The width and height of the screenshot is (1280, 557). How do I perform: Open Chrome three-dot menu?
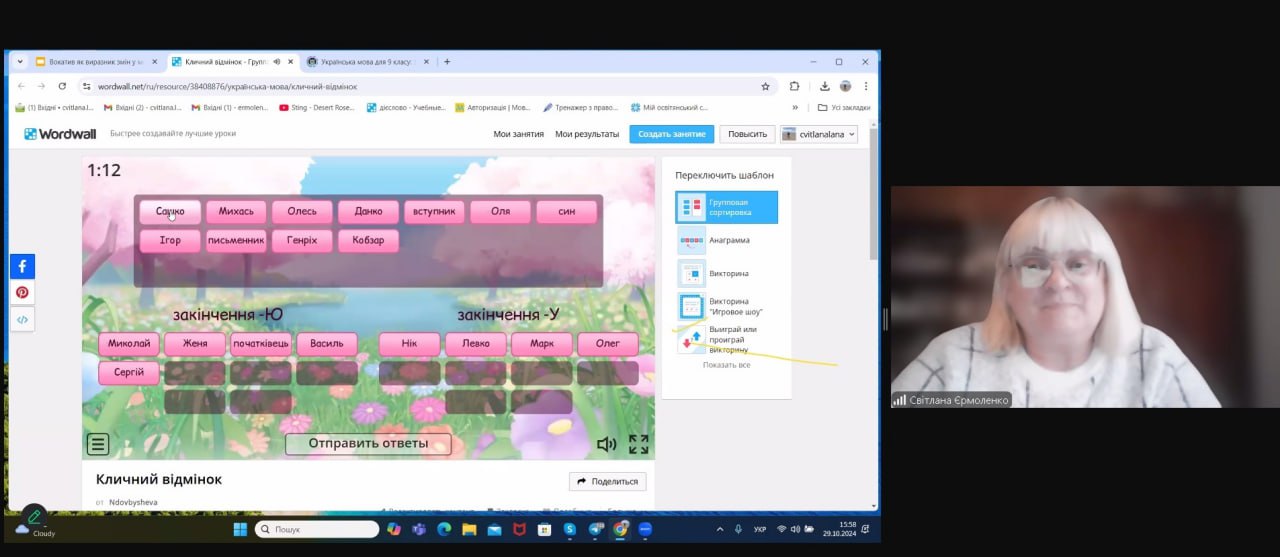866,86
